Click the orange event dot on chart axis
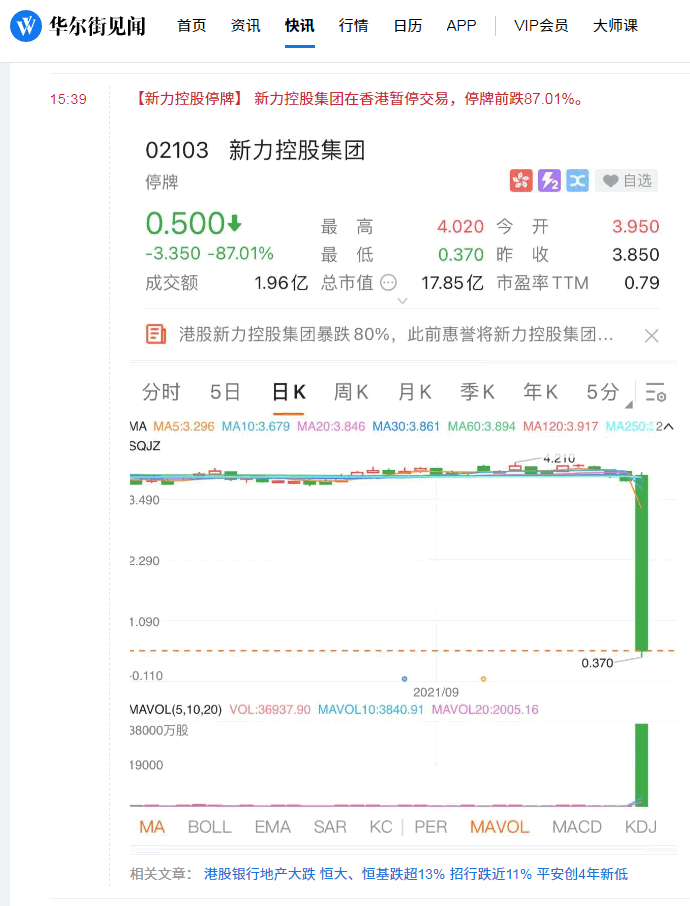The width and height of the screenshot is (690, 906). click(x=484, y=679)
